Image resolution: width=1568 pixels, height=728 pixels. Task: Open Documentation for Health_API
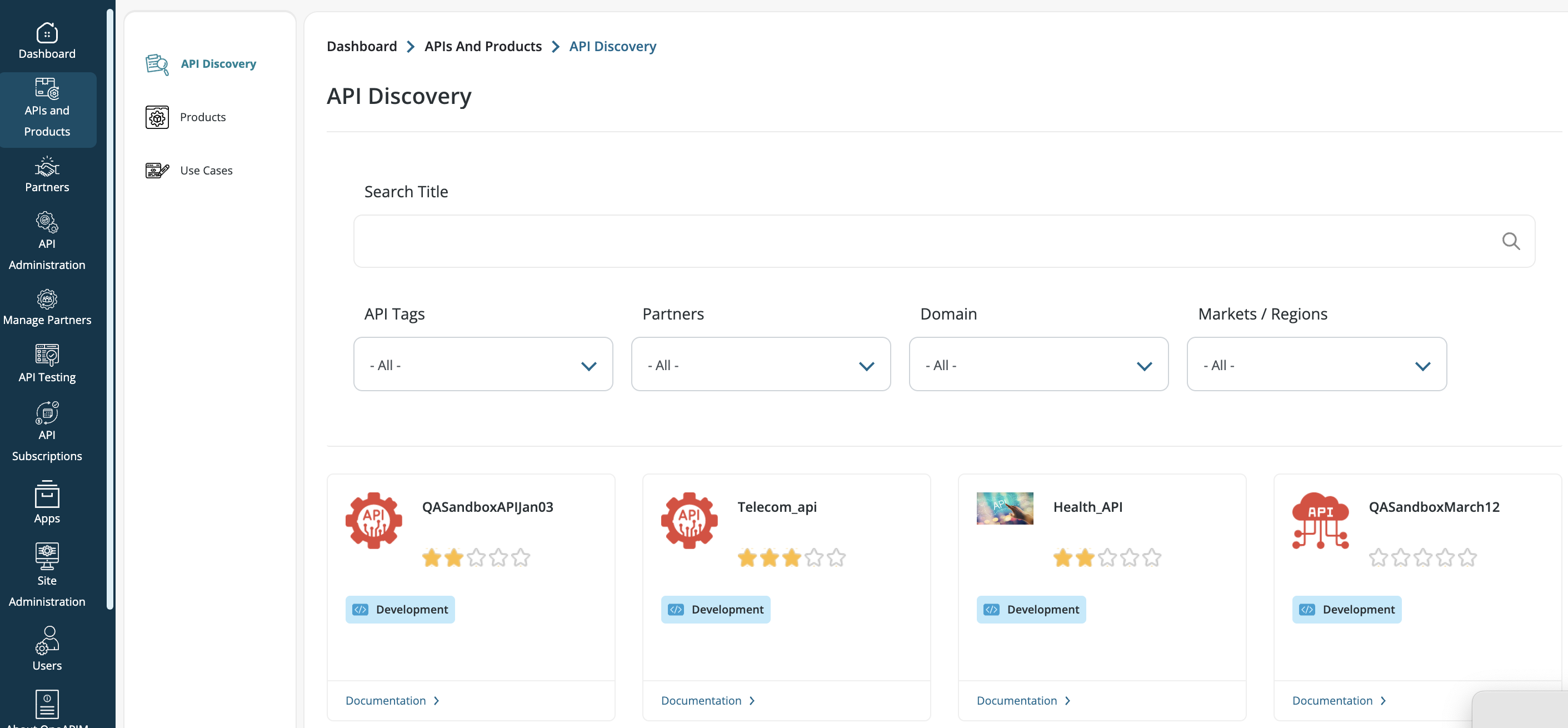(x=1023, y=701)
